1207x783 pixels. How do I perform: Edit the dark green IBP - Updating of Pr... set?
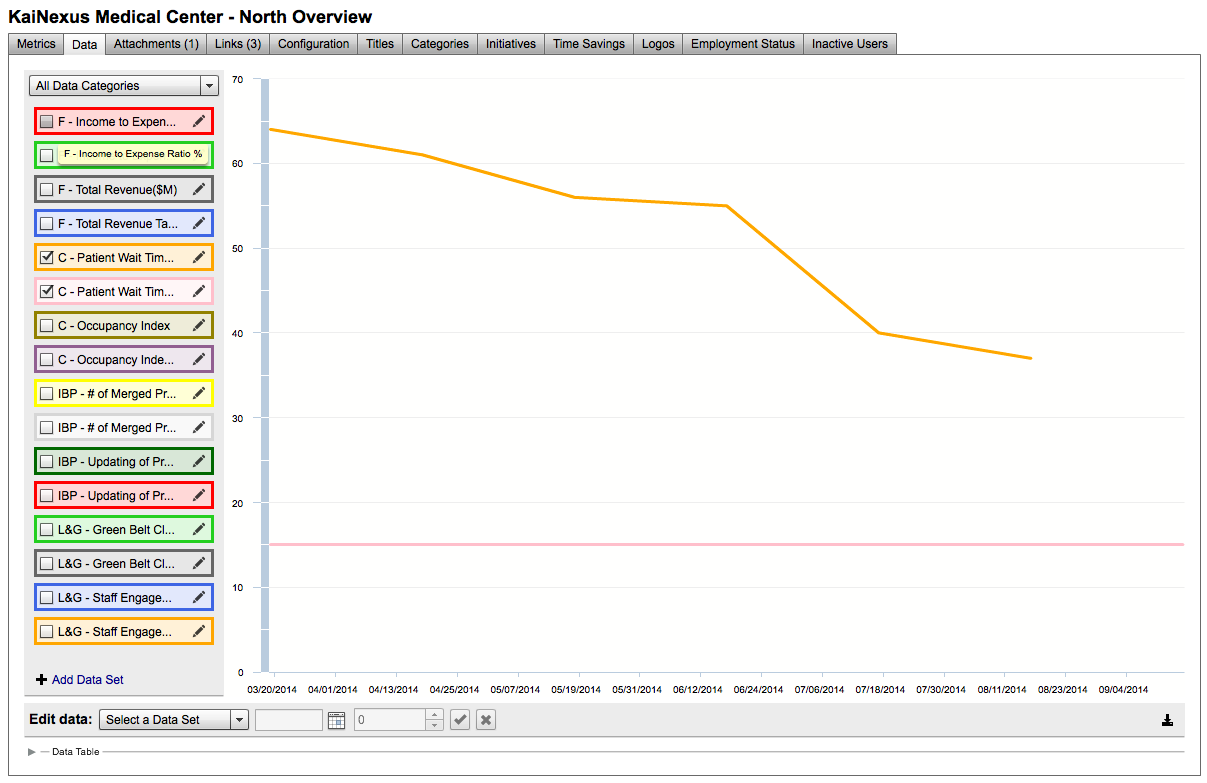click(x=199, y=462)
